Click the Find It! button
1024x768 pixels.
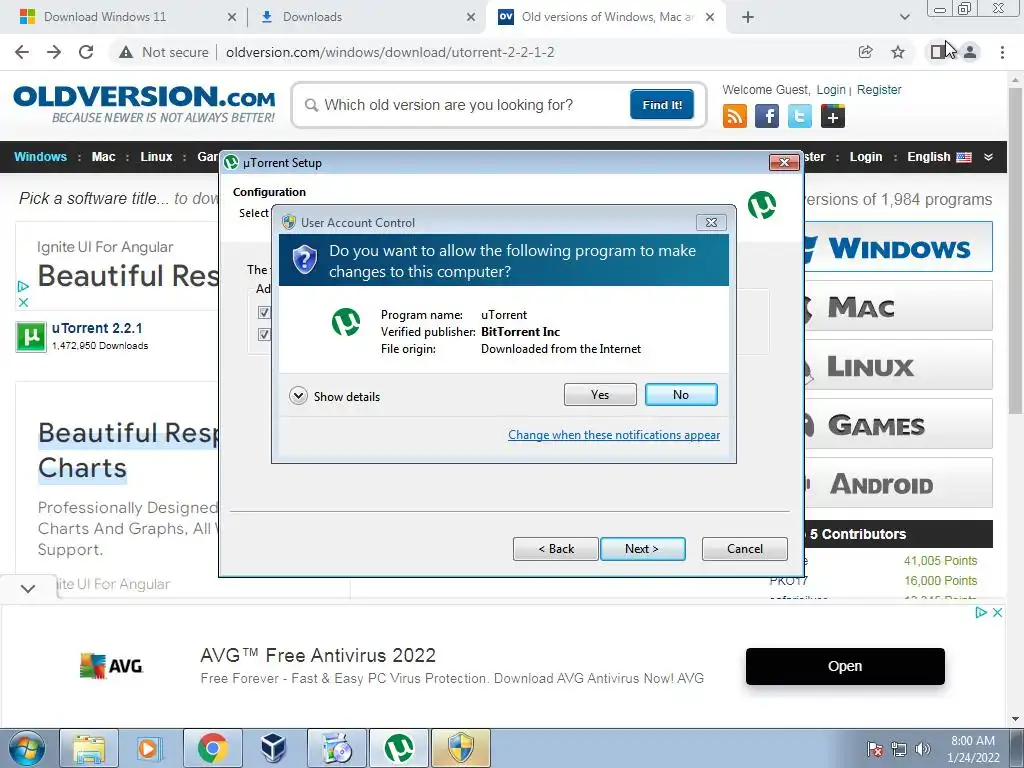662,105
